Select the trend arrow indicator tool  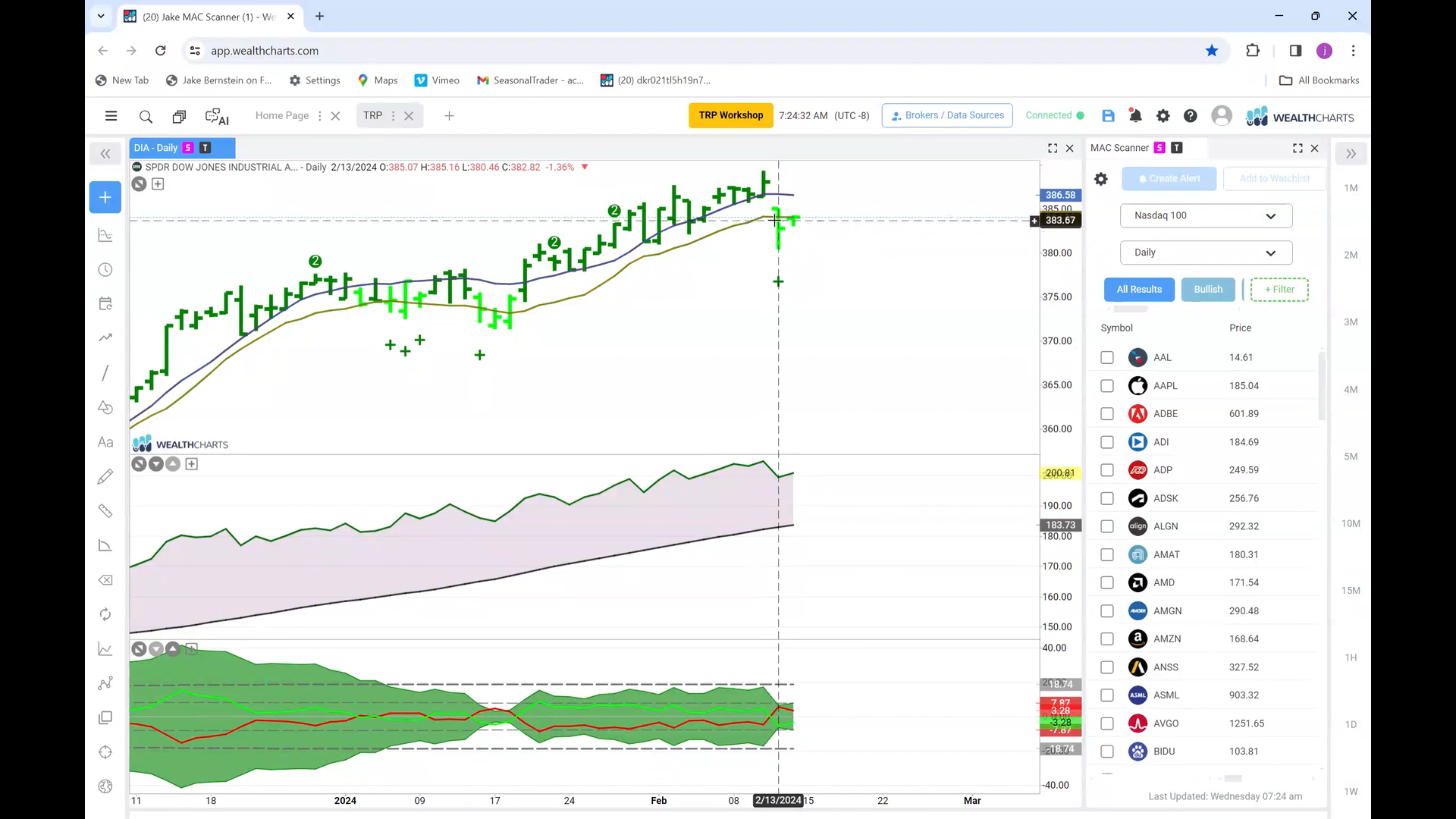pyautogui.click(x=105, y=337)
